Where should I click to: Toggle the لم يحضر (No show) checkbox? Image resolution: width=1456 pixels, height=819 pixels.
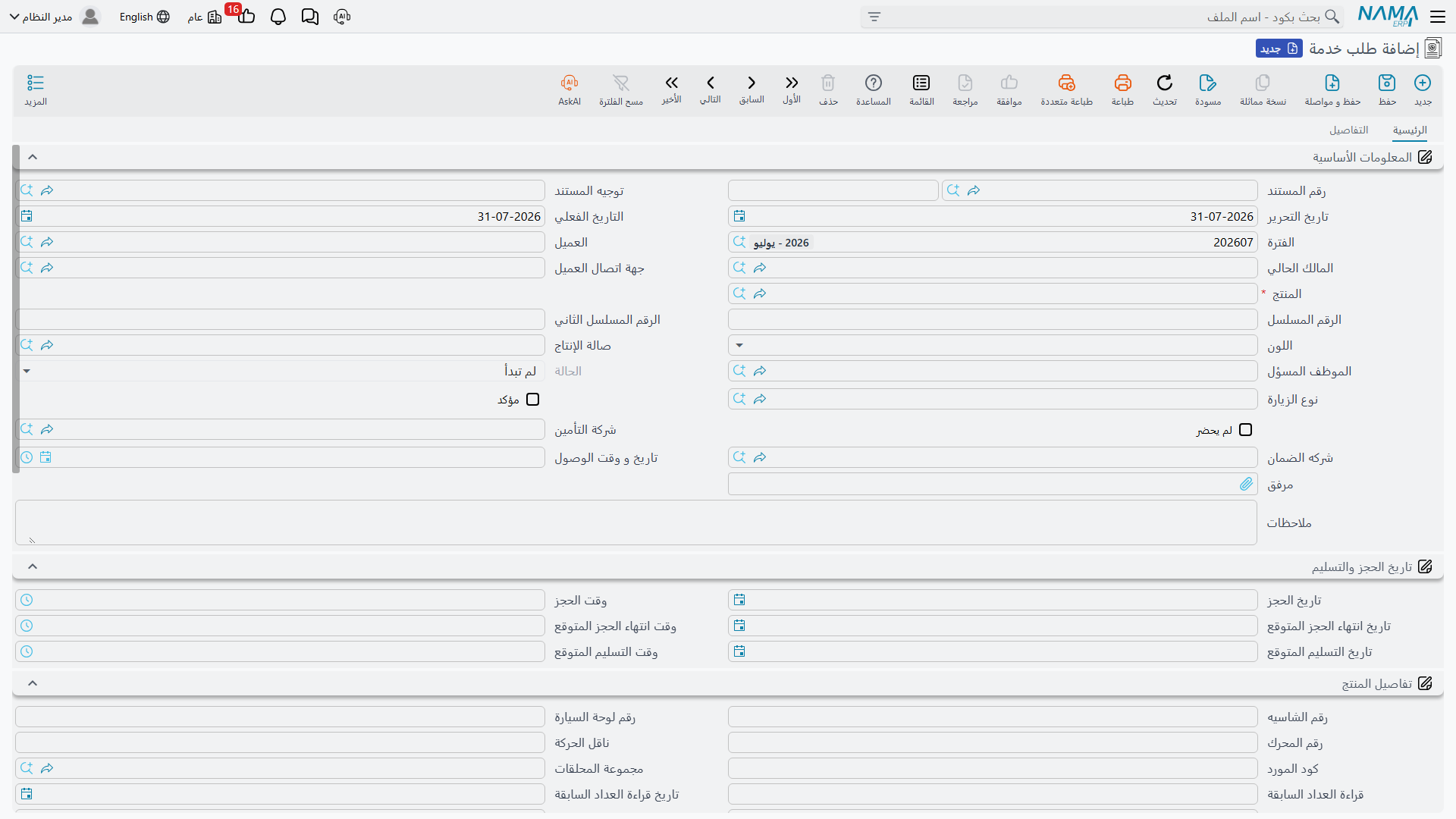[1245, 430]
